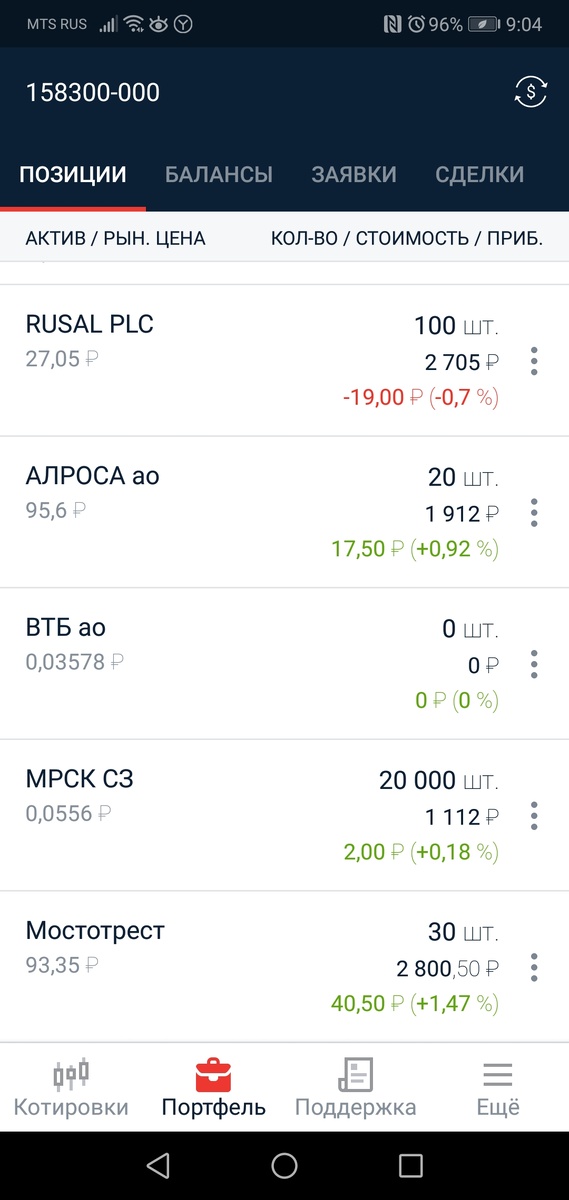569x1200 pixels.
Task: Switch to the ЗАЯВКИ tab
Action: 354,174
